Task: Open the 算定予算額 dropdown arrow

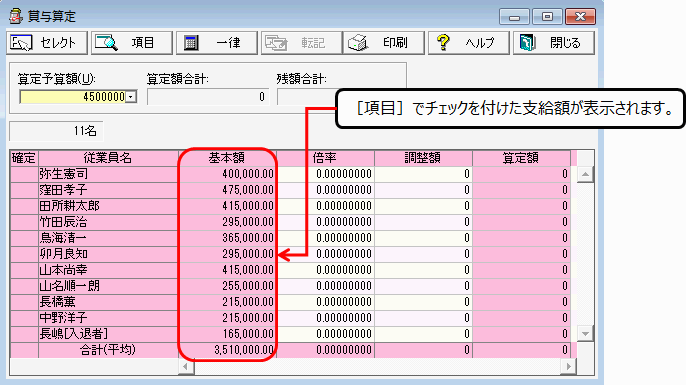Action: [131, 97]
